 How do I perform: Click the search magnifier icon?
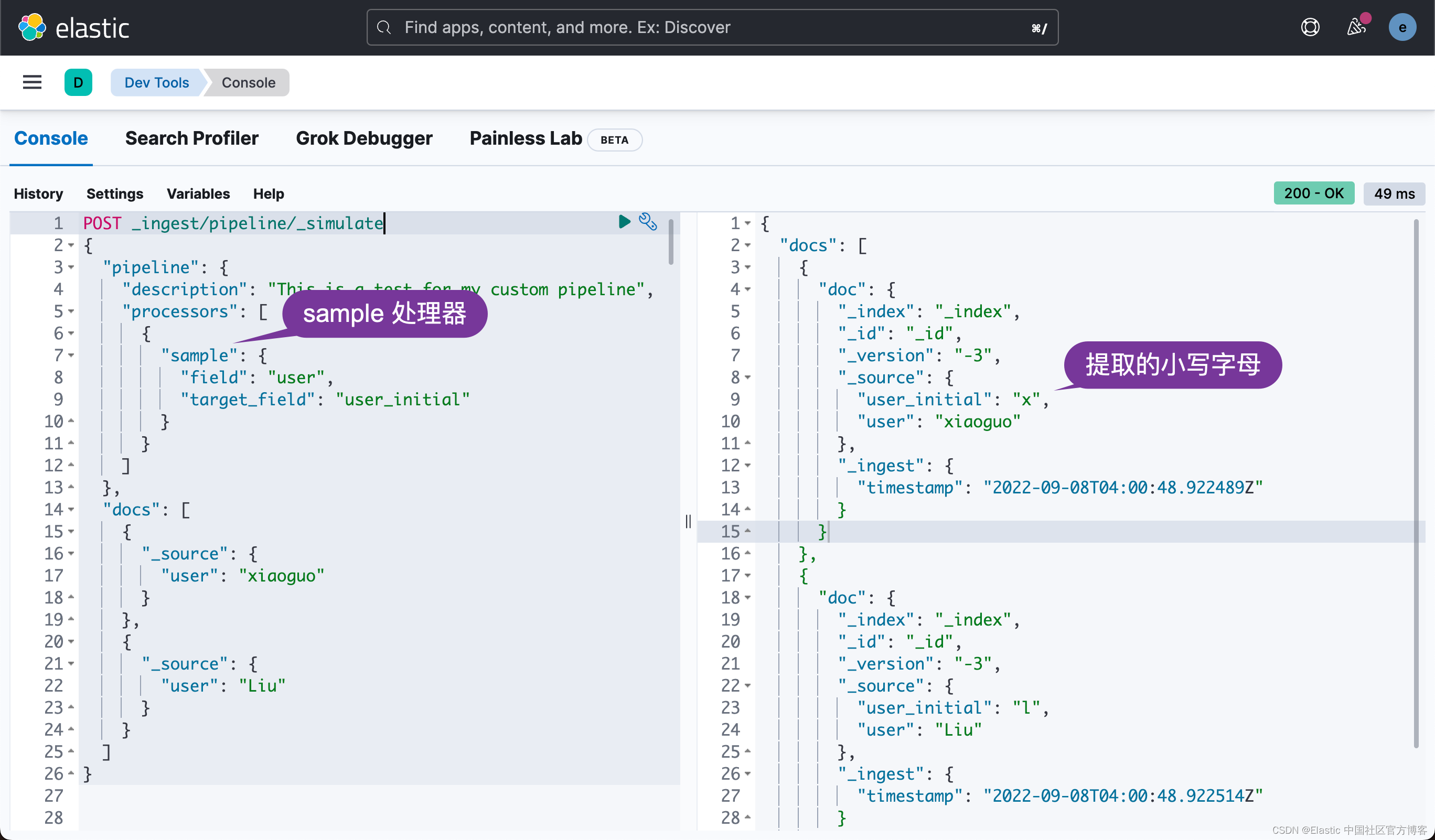385,27
